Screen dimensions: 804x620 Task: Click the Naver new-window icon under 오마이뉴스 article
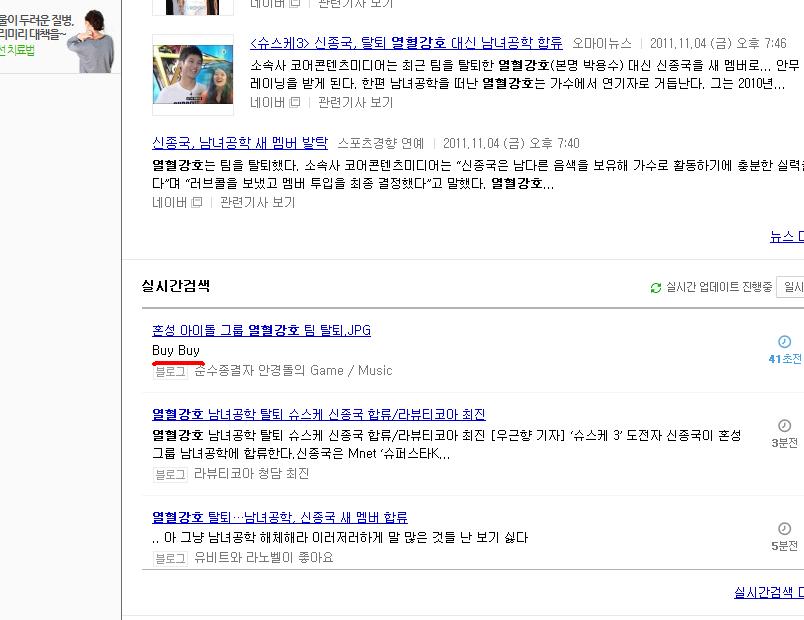click(295, 103)
